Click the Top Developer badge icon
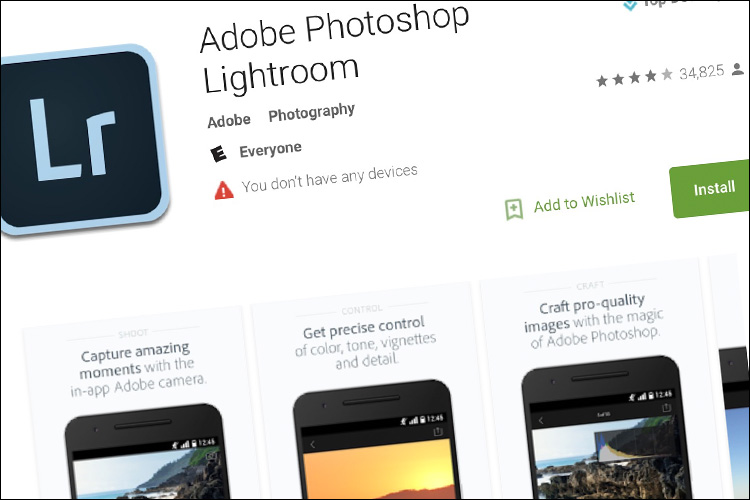The height and width of the screenshot is (500, 750). point(630,6)
